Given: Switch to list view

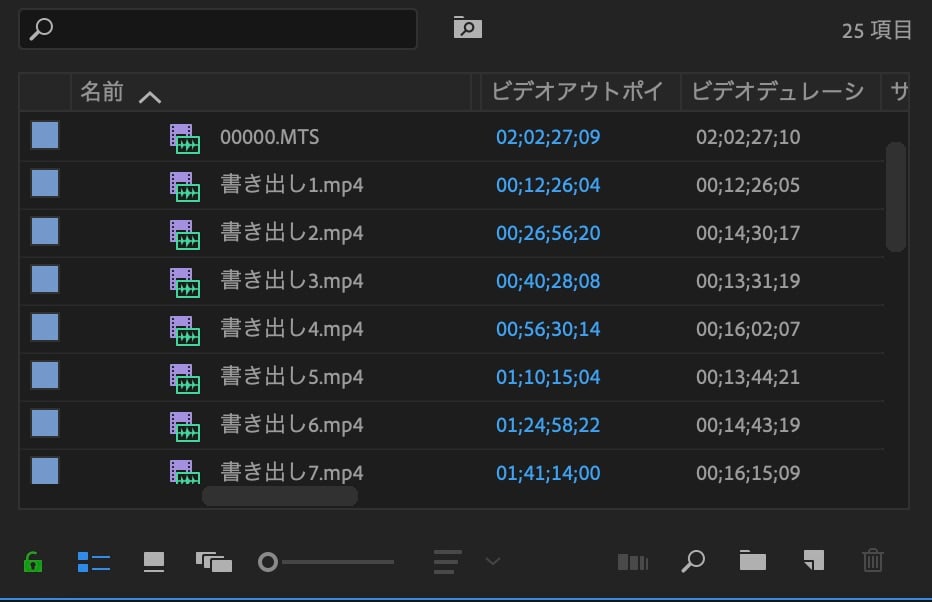Looking at the screenshot, I should [x=93, y=562].
